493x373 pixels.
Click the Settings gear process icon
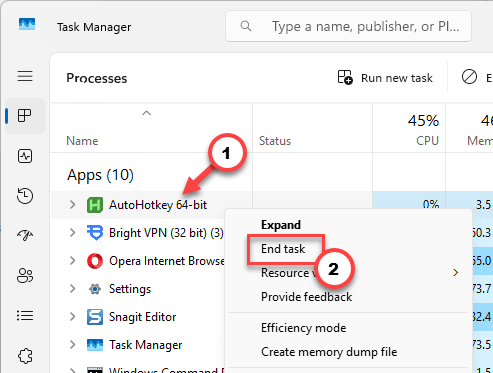95,289
